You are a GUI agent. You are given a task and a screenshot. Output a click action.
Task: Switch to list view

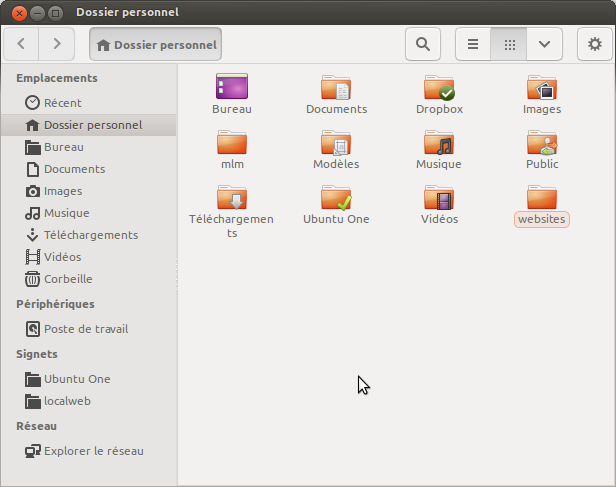[473, 44]
